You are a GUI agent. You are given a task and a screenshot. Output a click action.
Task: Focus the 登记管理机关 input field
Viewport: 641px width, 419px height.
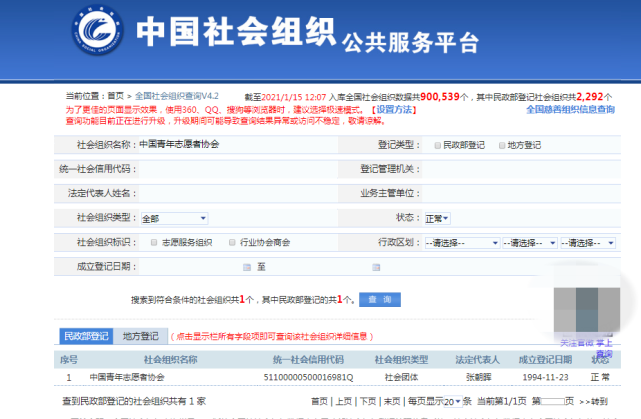[521, 169]
